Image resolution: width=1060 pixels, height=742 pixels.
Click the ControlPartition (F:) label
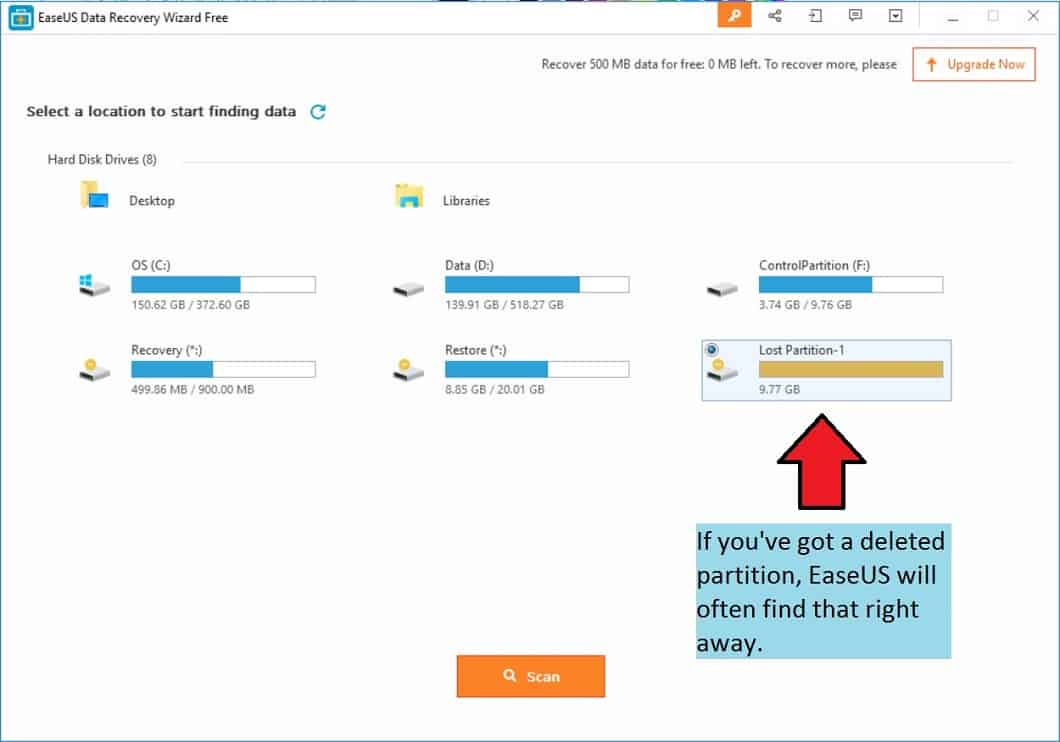(814, 265)
